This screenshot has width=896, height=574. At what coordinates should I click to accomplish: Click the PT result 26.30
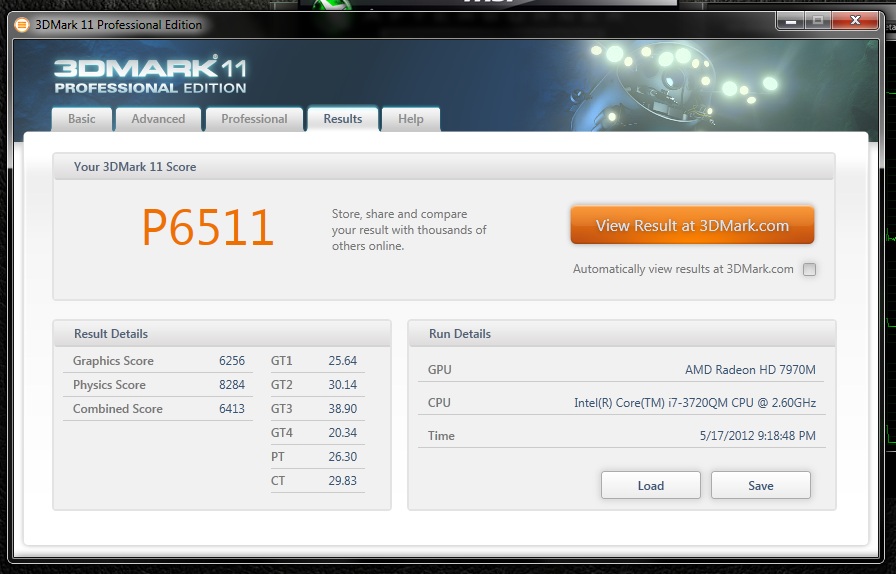343,457
